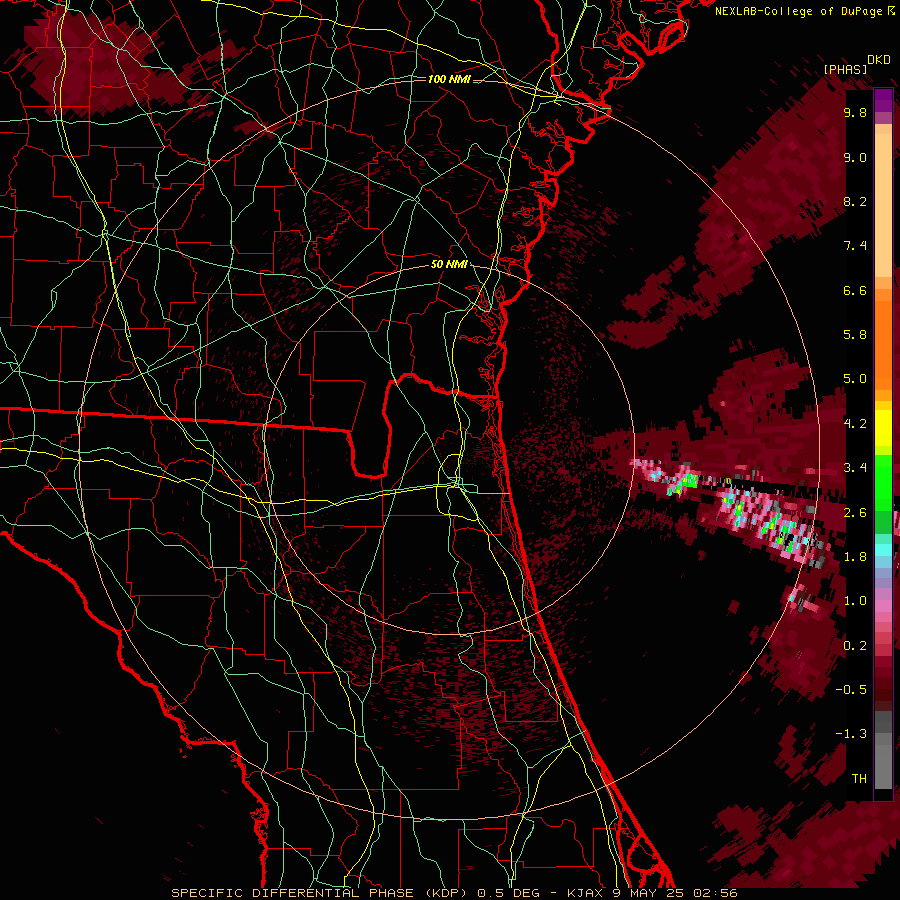This screenshot has height=900, width=900.
Task: Click the 2.6 value on color scale
Action: (x=855, y=513)
